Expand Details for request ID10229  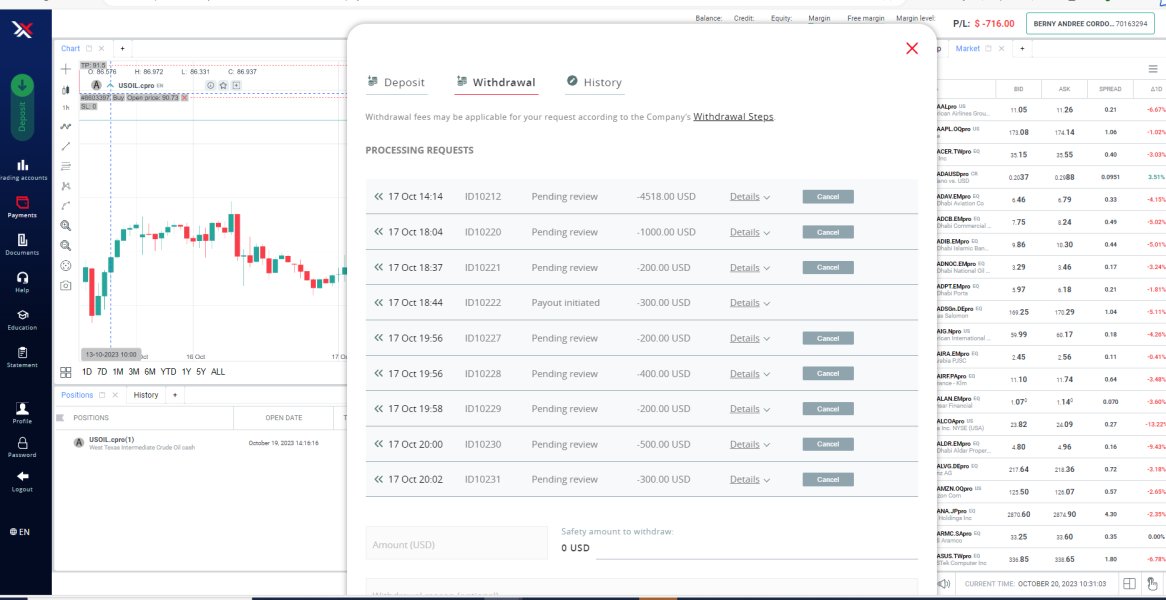750,409
